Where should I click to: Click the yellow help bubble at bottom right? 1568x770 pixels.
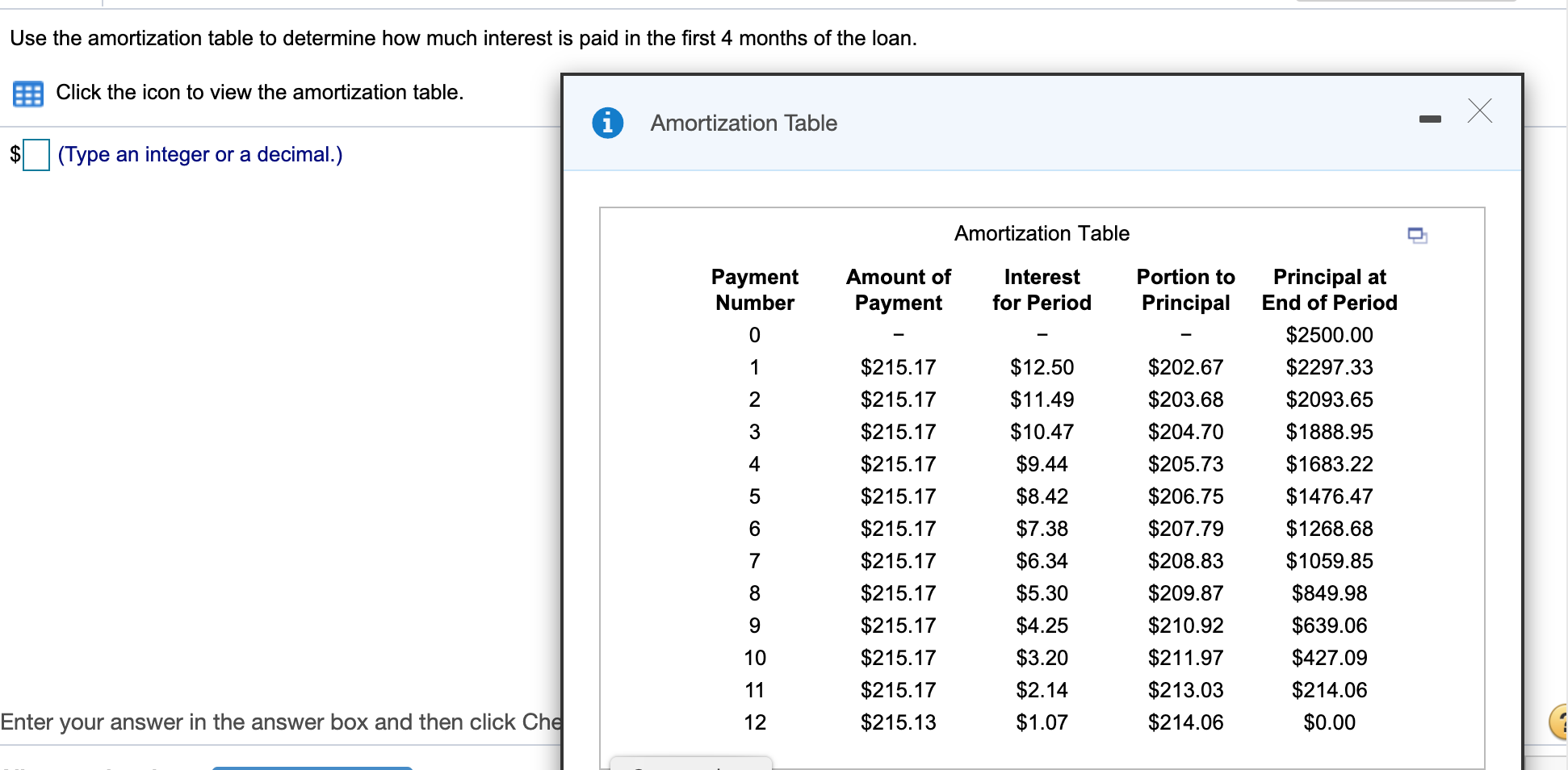pos(1562,721)
